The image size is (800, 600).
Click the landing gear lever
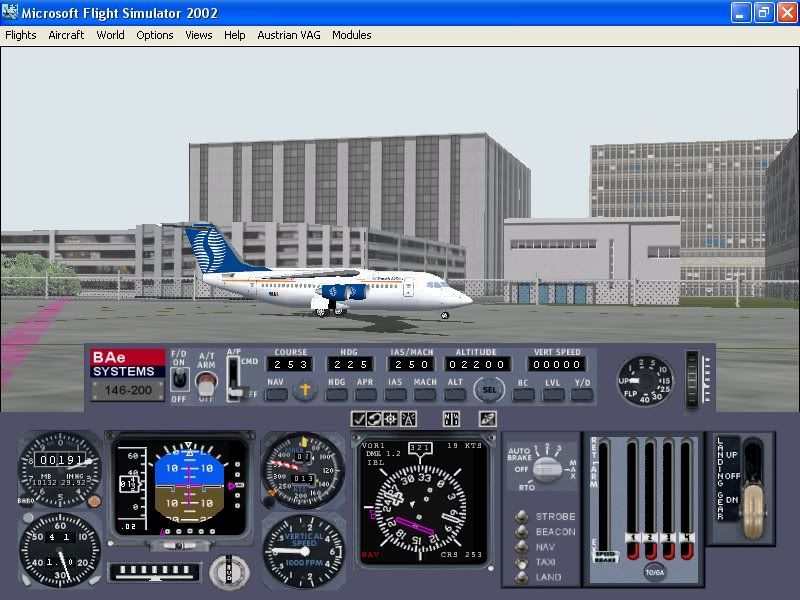pyautogui.click(x=751, y=500)
